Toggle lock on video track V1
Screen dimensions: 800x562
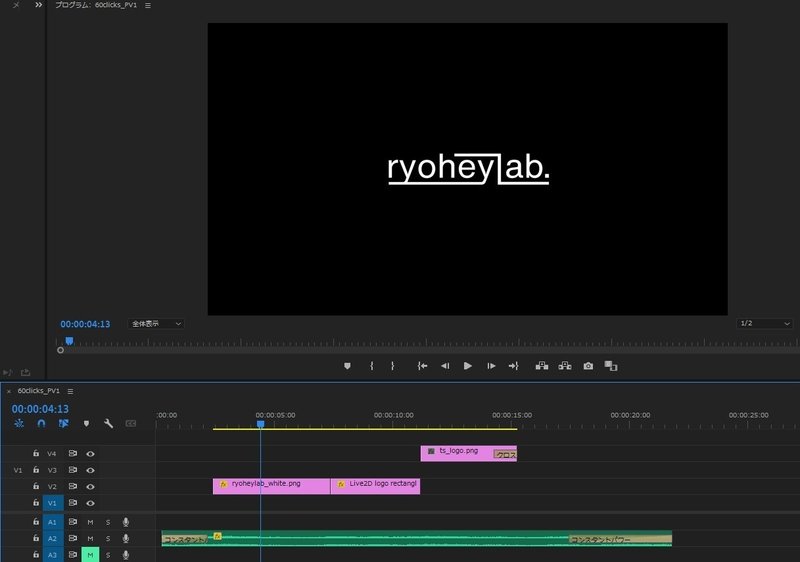(36, 502)
